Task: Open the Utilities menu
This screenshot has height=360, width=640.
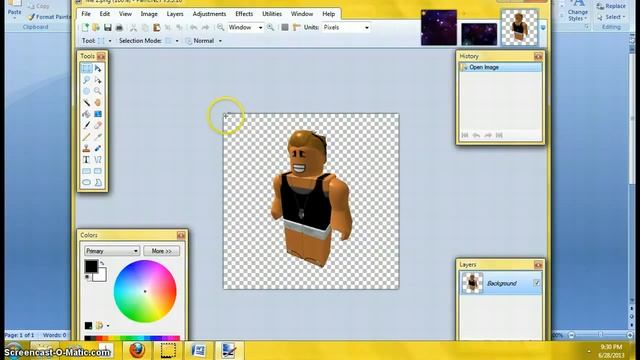Action: (x=272, y=14)
